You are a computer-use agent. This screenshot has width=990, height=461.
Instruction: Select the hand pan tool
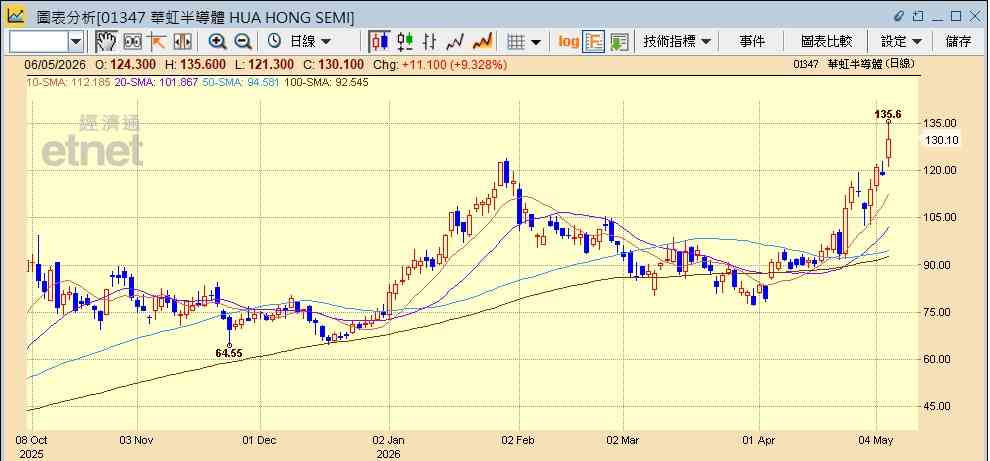coord(106,42)
